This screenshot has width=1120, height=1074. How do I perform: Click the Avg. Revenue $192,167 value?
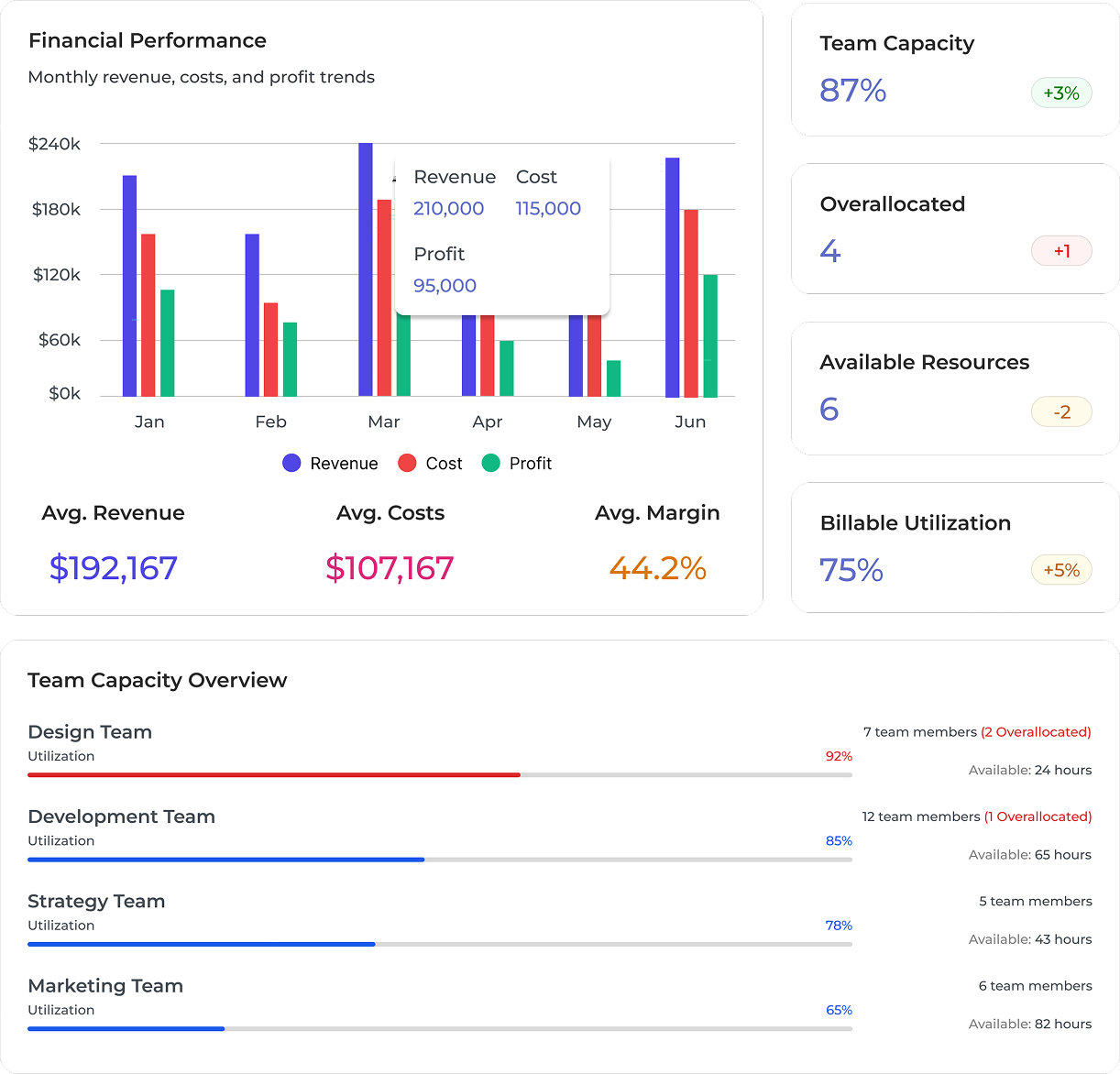pos(114,568)
